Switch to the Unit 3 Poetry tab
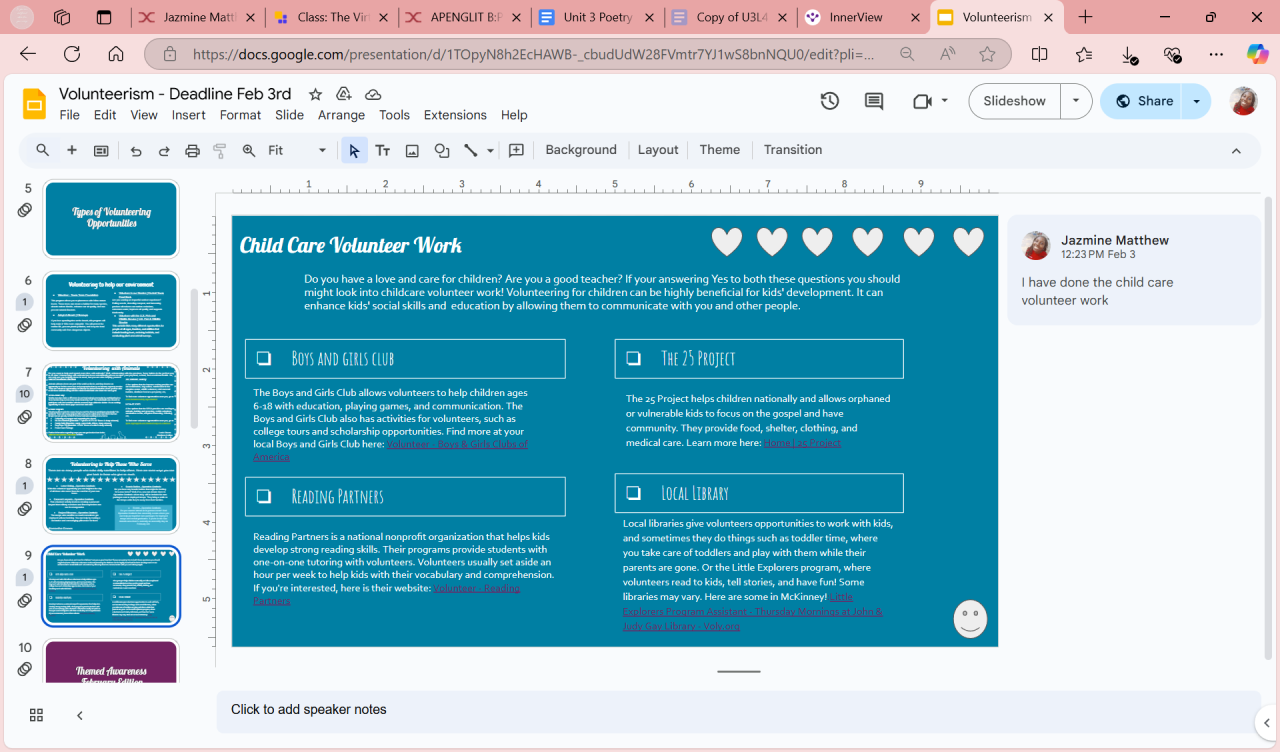This screenshot has width=1280, height=752. (597, 17)
